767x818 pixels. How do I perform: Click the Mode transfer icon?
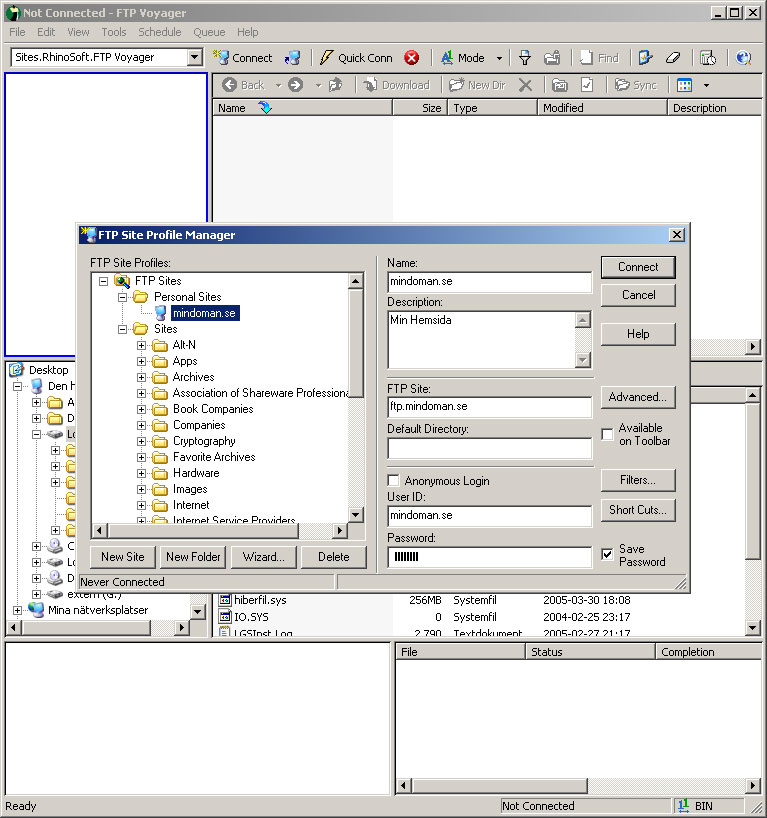tap(447, 57)
